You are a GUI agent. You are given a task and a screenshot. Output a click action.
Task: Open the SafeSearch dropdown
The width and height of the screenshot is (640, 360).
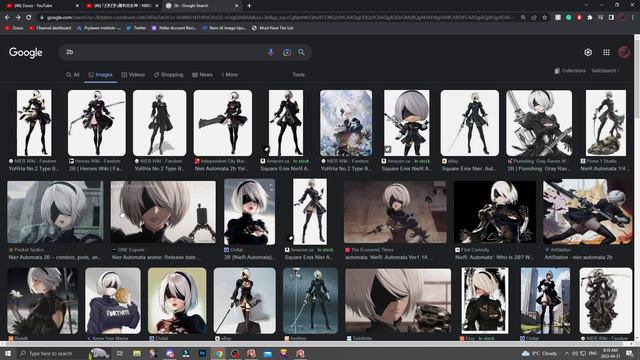[606, 71]
